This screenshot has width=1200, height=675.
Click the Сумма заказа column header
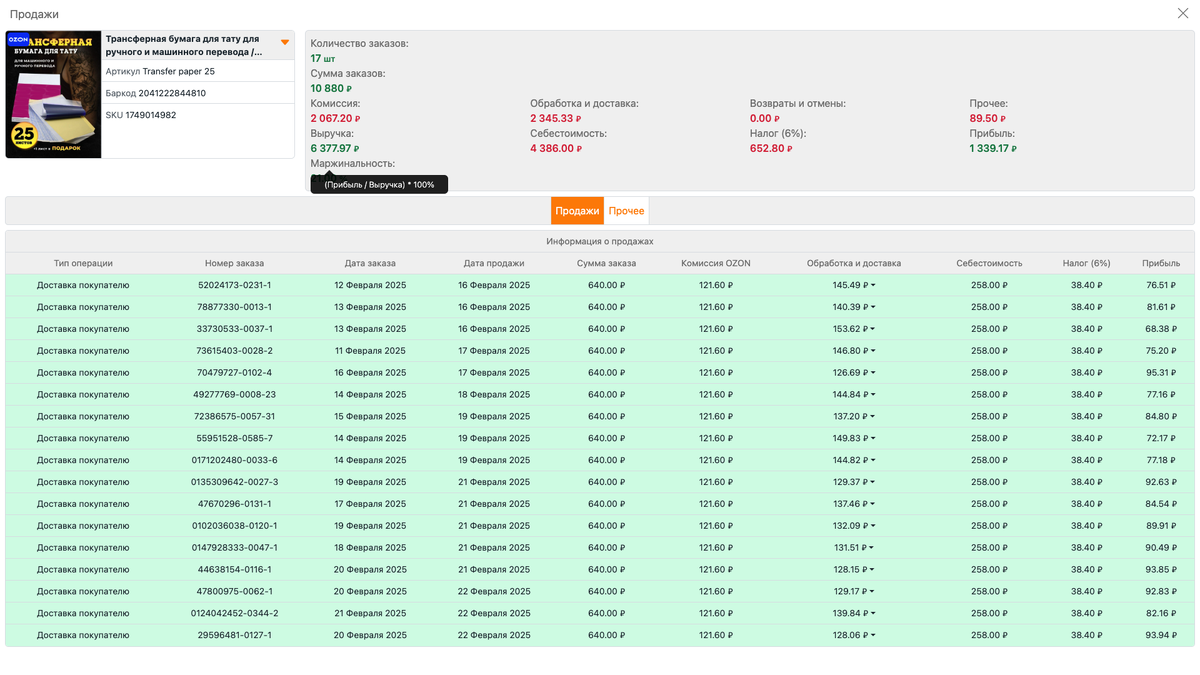point(606,263)
